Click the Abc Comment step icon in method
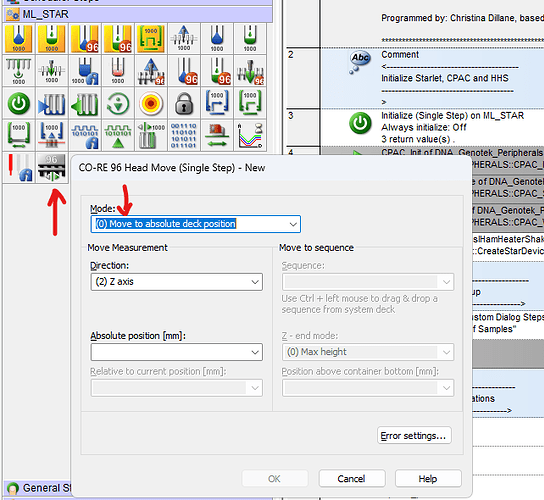Screen dimensions: 544x500 coord(360,62)
